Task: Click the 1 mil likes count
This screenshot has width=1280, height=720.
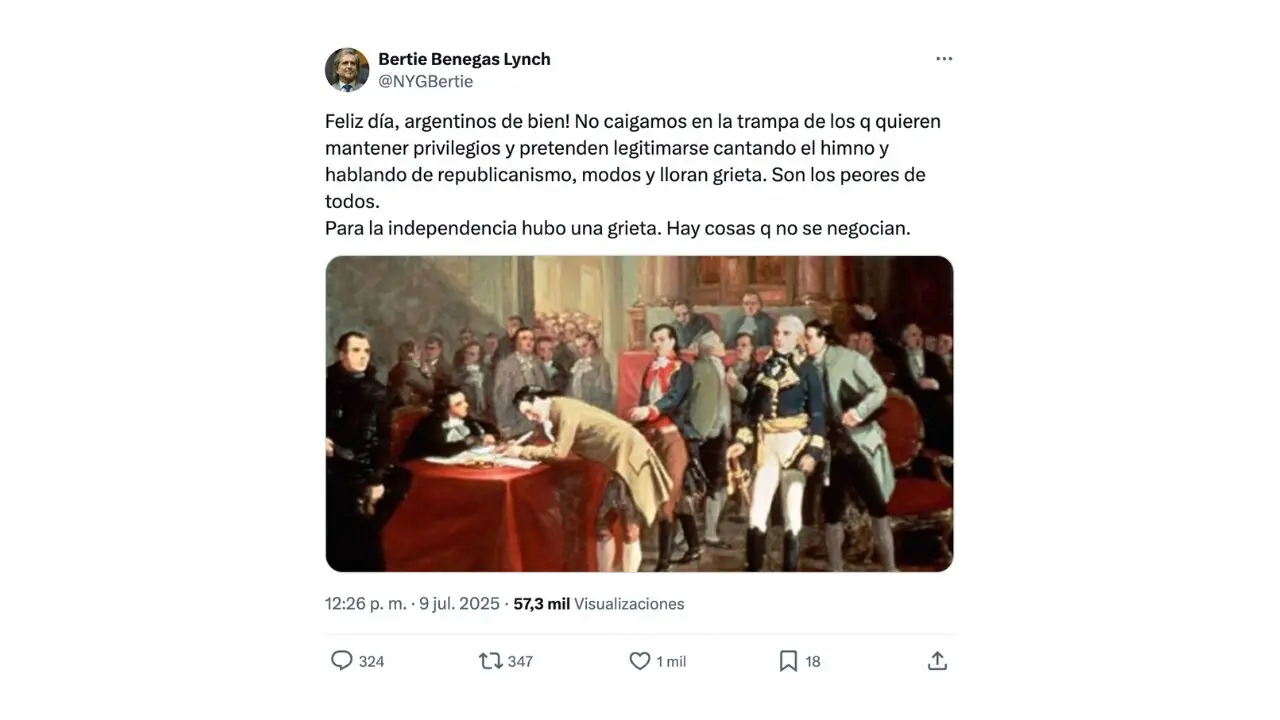Action: click(671, 662)
